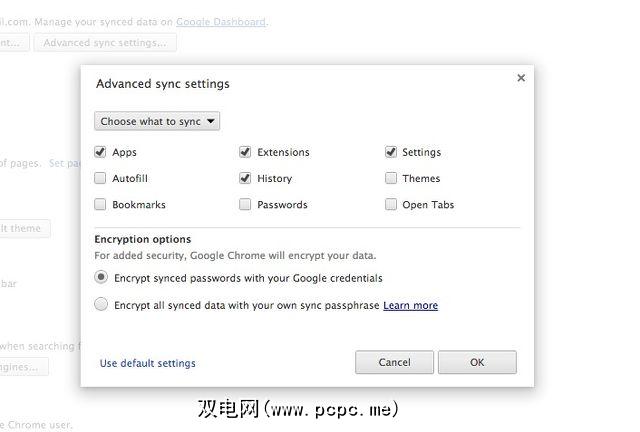640x432 pixels.
Task: Disable History sync checkbox
Action: [245, 178]
